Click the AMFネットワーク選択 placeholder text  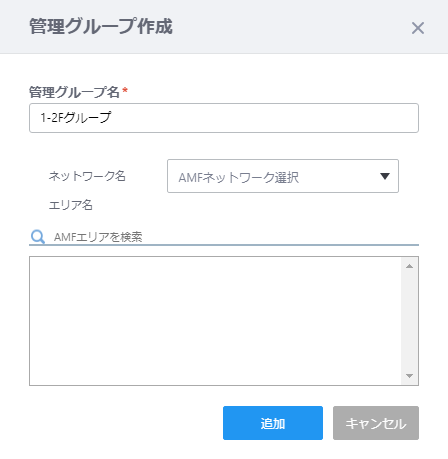click(239, 178)
